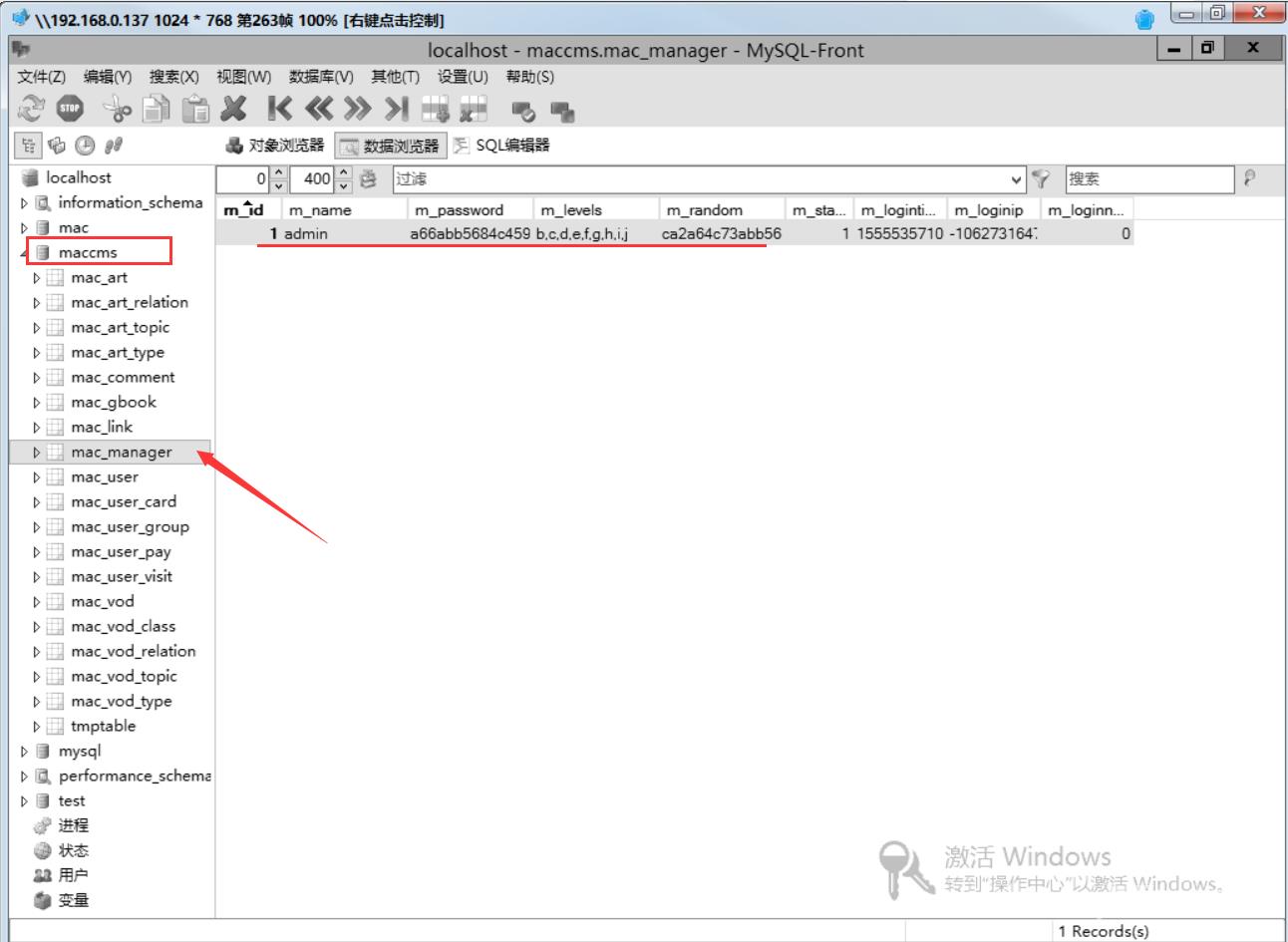Click the delete row grid icon
Screen dimensions: 1288x942
474,109
